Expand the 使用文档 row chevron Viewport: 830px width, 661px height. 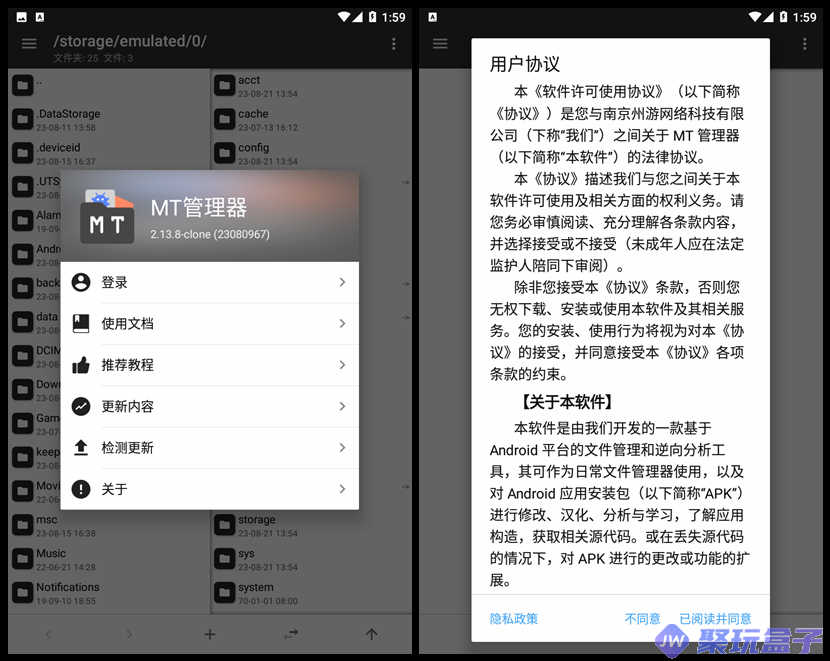(342, 323)
